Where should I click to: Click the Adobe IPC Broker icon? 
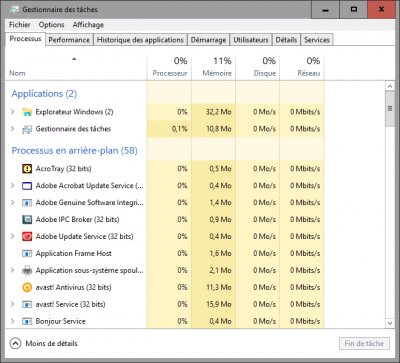(x=27, y=219)
